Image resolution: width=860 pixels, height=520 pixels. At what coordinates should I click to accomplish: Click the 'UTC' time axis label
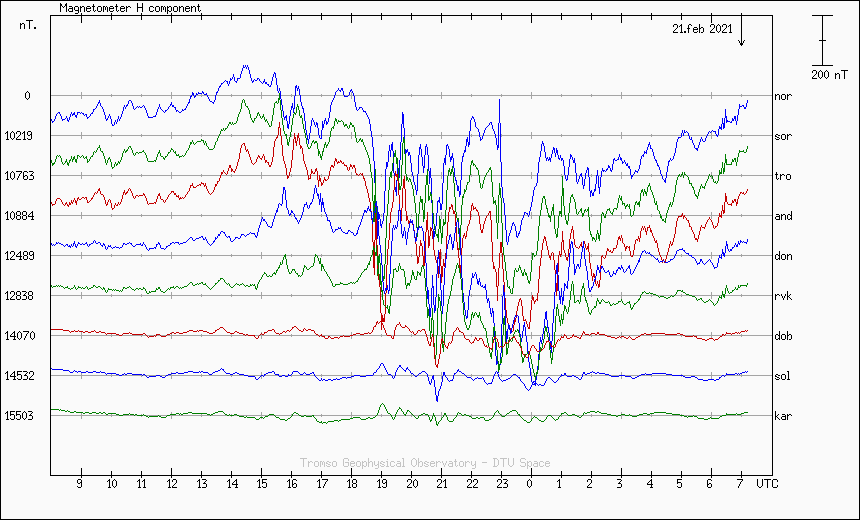click(x=766, y=484)
